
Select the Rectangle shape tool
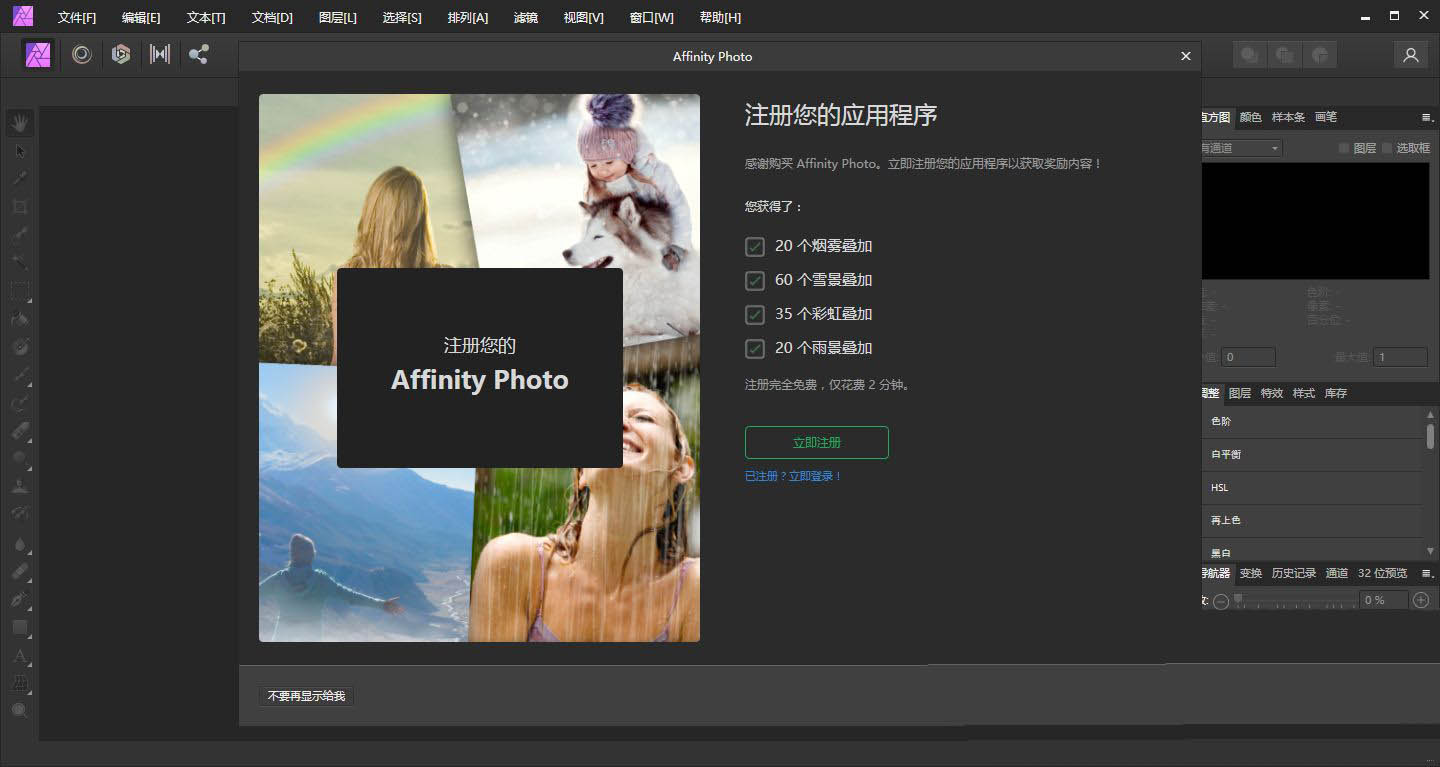[x=20, y=628]
